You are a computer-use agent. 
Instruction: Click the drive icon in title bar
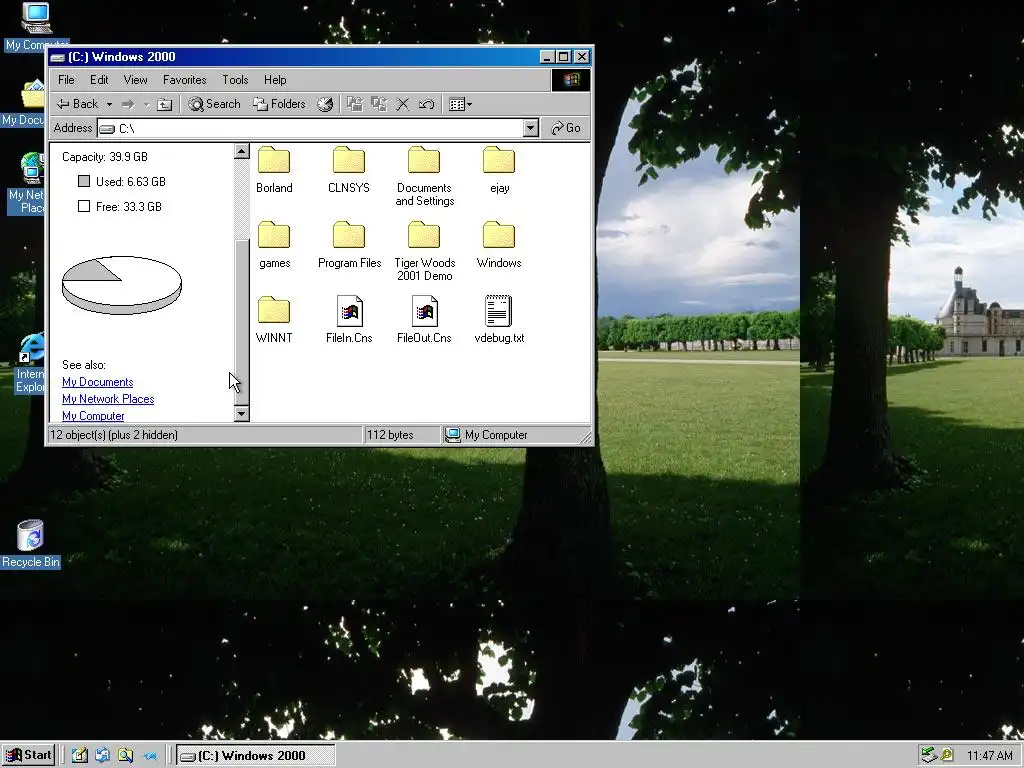point(57,57)
